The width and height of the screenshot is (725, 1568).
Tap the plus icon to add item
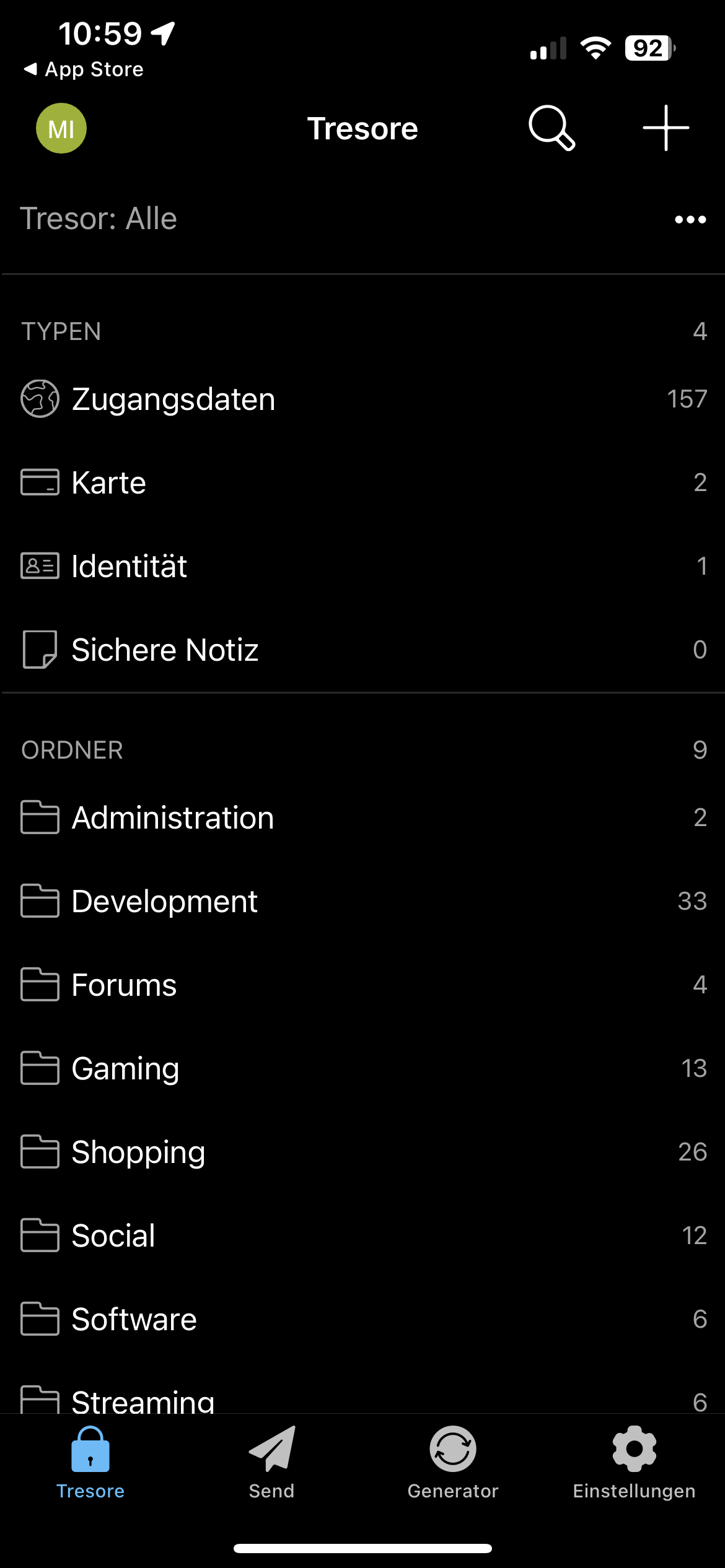point(666,128)
